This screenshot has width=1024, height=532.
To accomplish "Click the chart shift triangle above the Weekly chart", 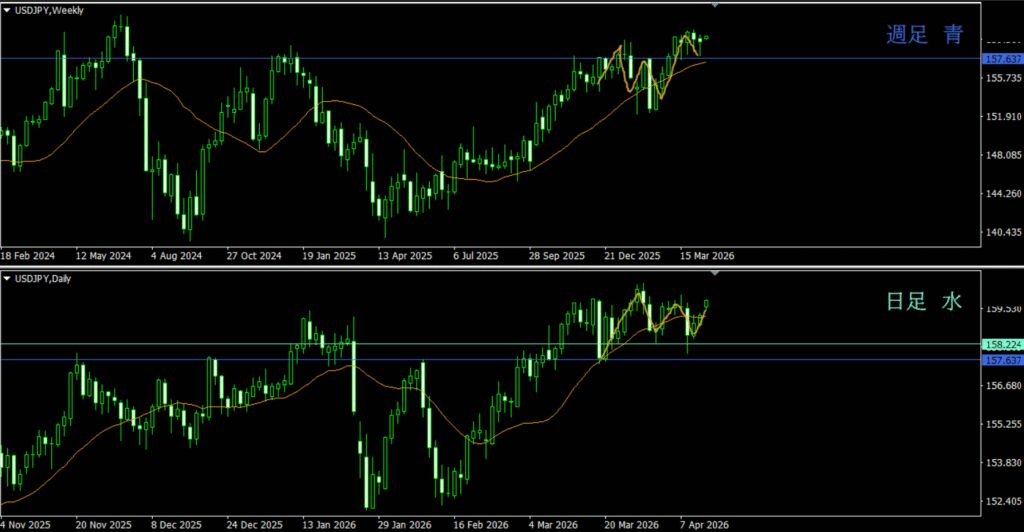I will pyautogui.click(x=714, y=5).
